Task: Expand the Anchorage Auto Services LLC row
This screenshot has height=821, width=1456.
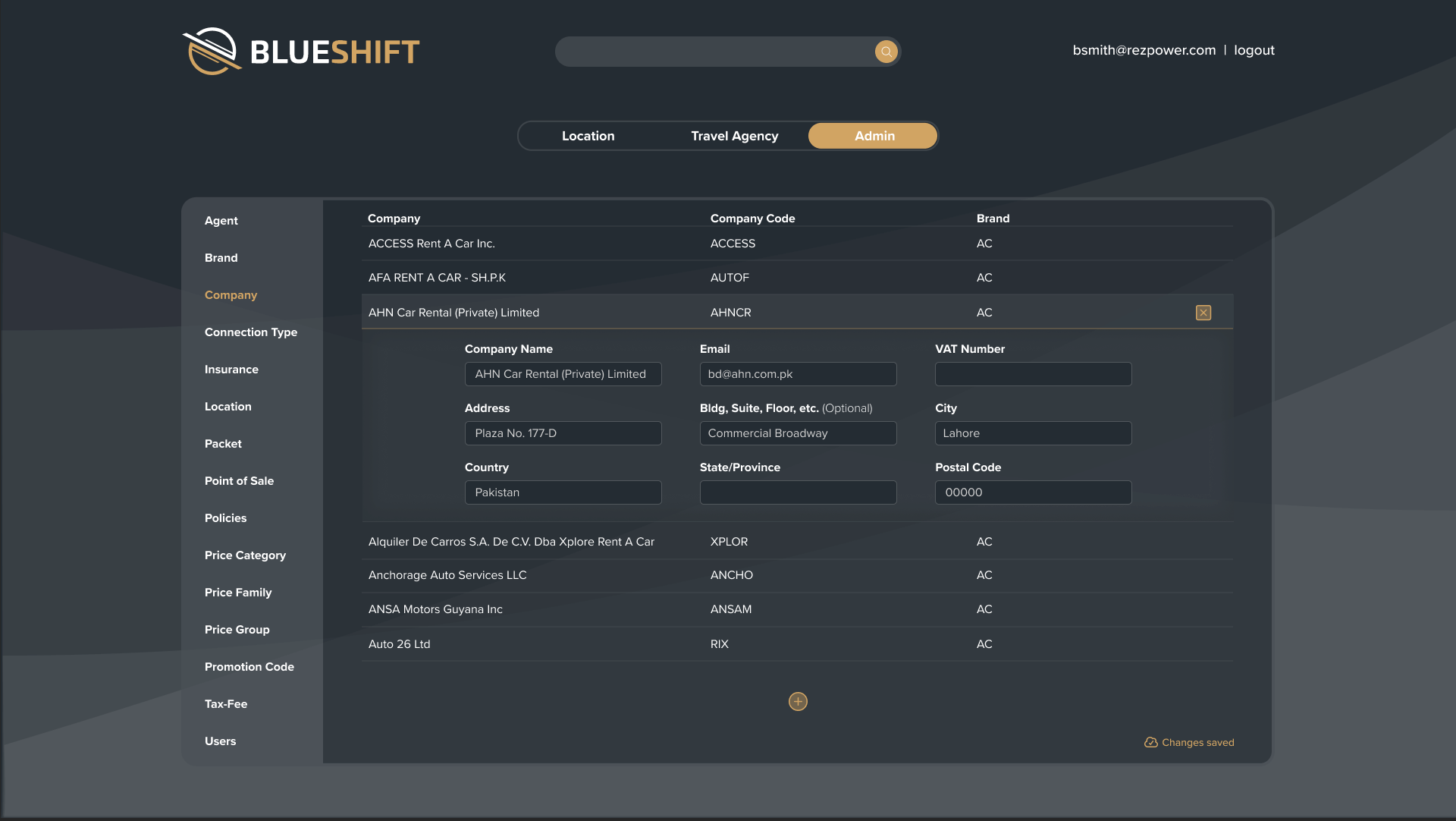Action: coord(447,575)
